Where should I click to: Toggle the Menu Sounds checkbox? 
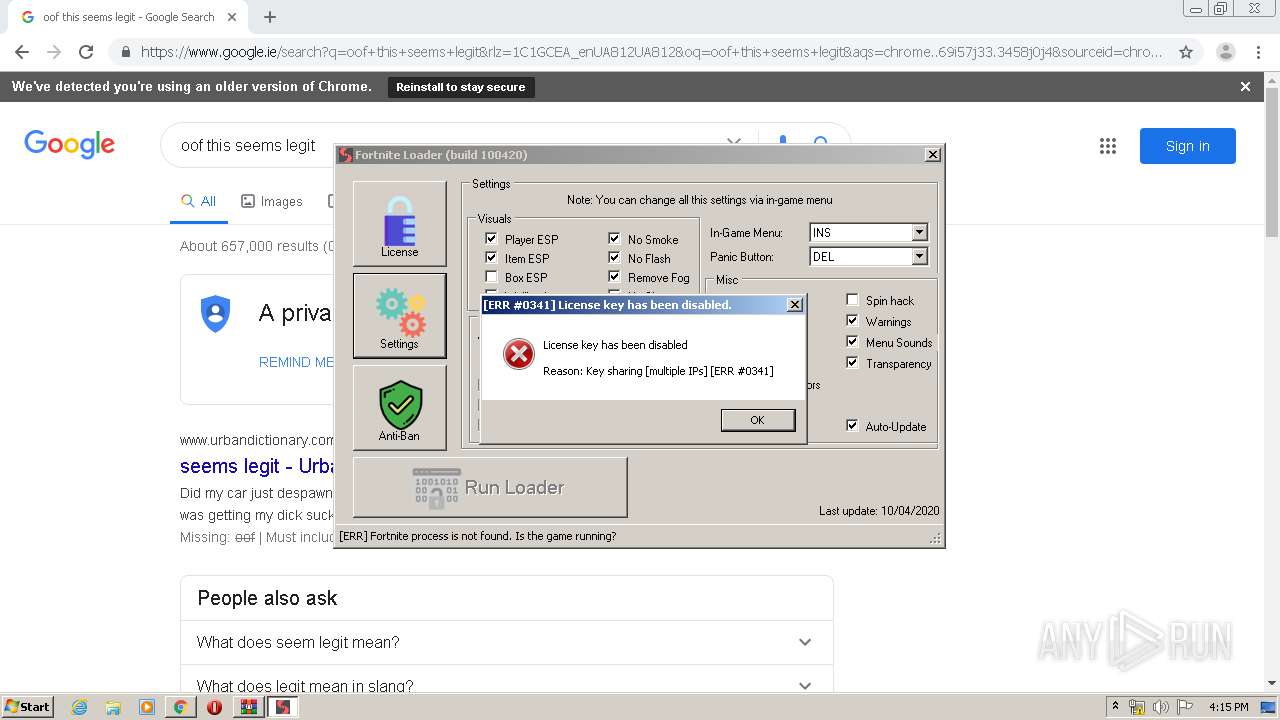point(852,342)
